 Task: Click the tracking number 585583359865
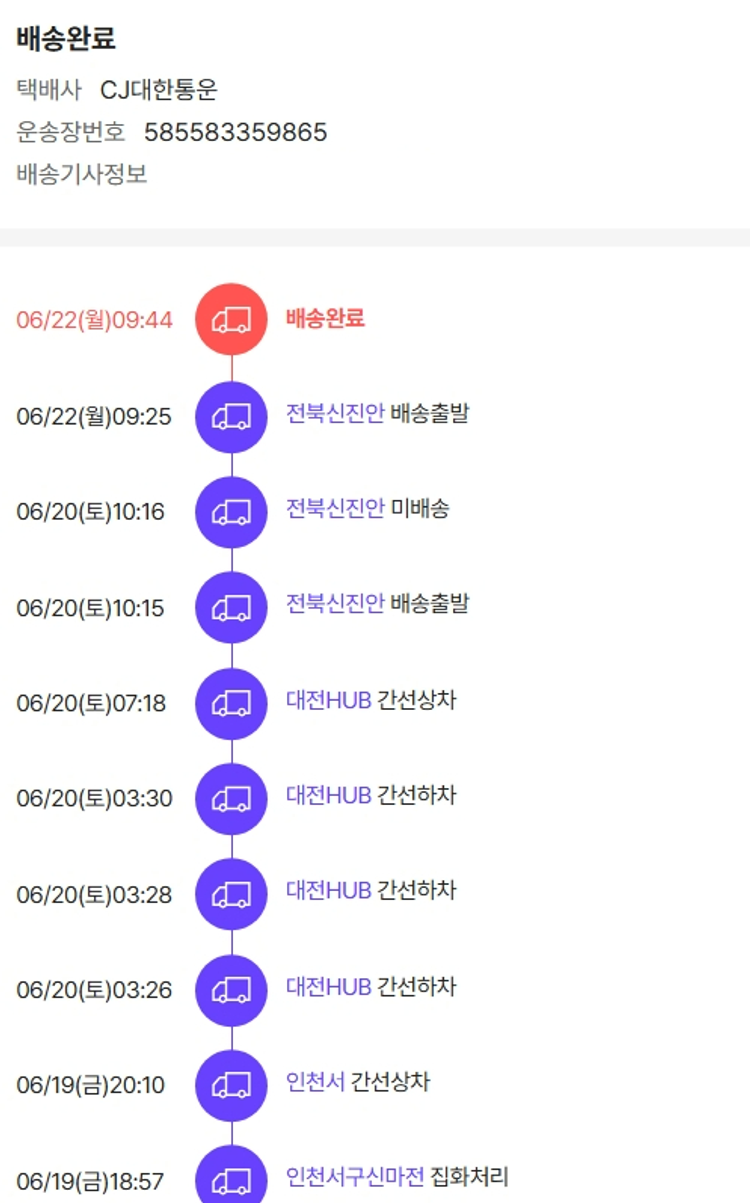click(236, 132)
